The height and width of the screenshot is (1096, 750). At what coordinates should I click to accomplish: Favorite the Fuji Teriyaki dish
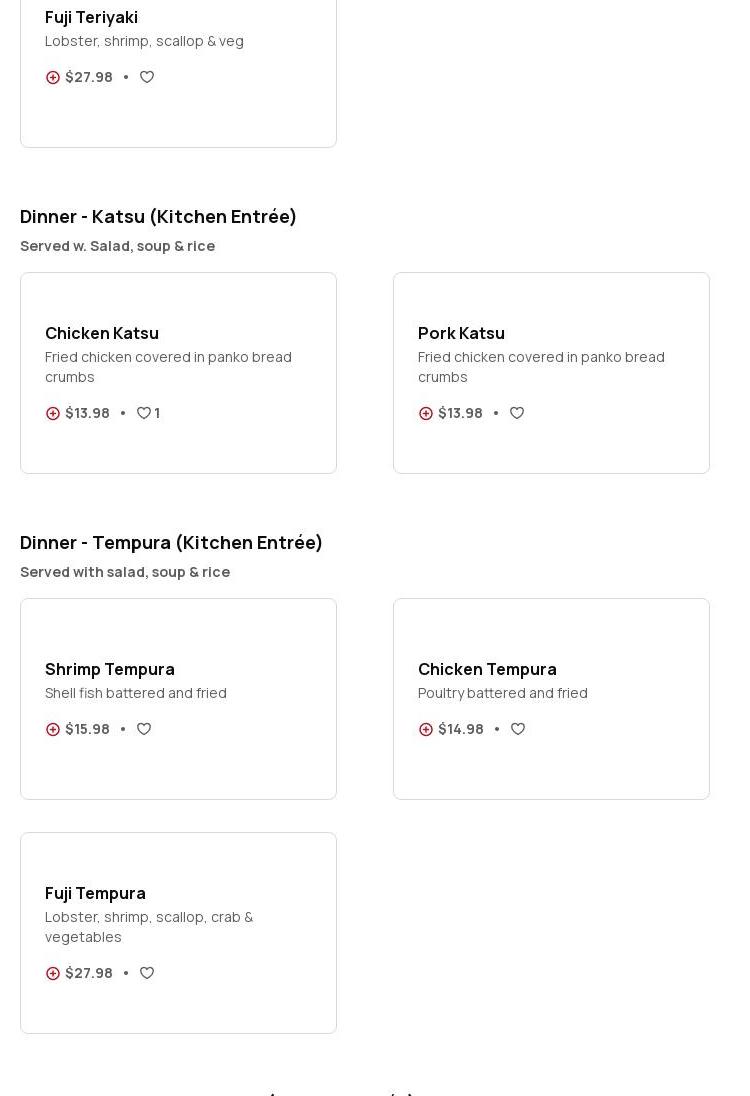point(147,77)
